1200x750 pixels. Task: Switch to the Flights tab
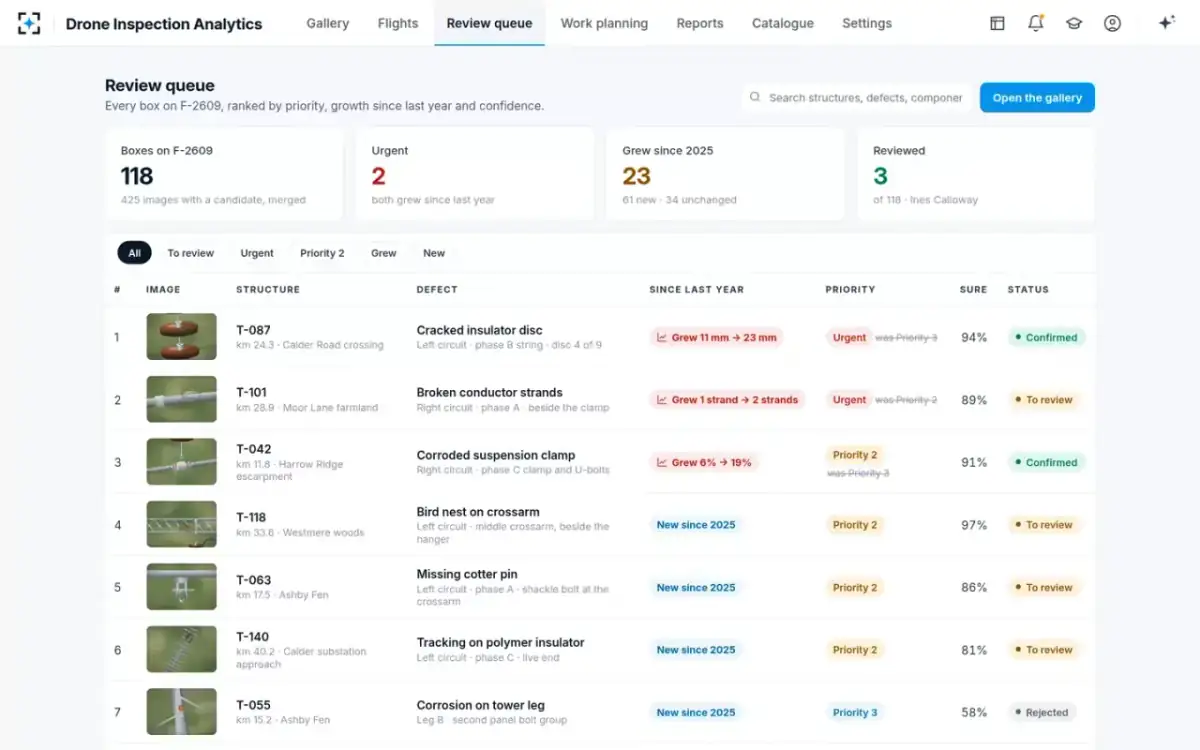click(398, 23)
